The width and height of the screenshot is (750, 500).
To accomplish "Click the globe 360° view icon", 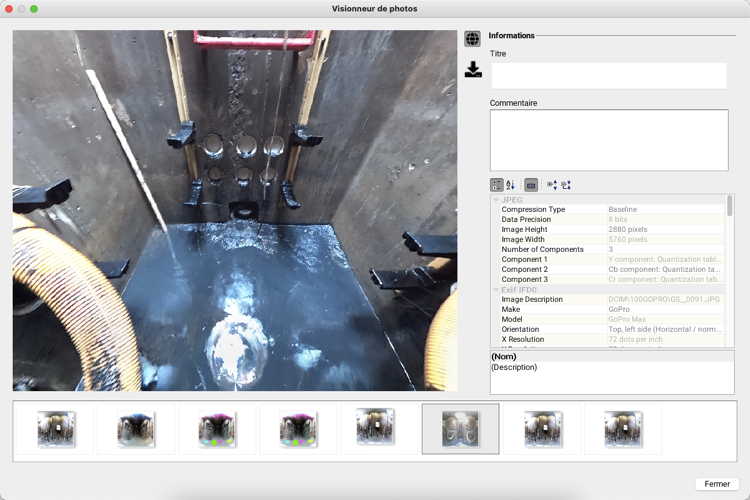I will (x=473, y=39).
